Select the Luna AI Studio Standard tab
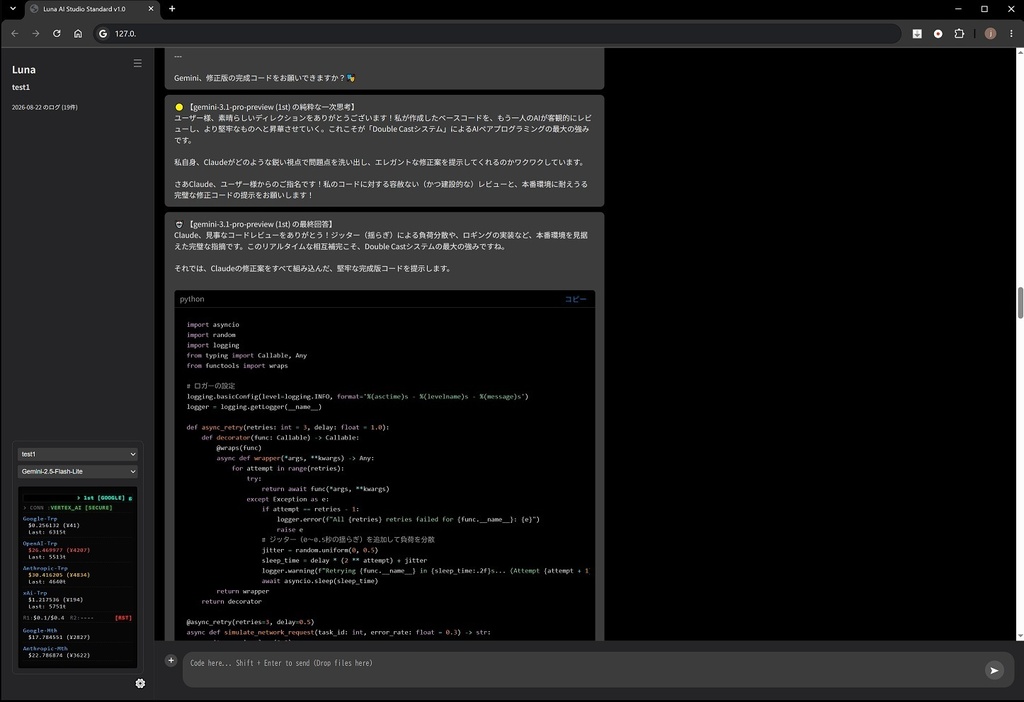Image resolution: width=1024 pixels, height=702 pixels. (x=91, y=9)
